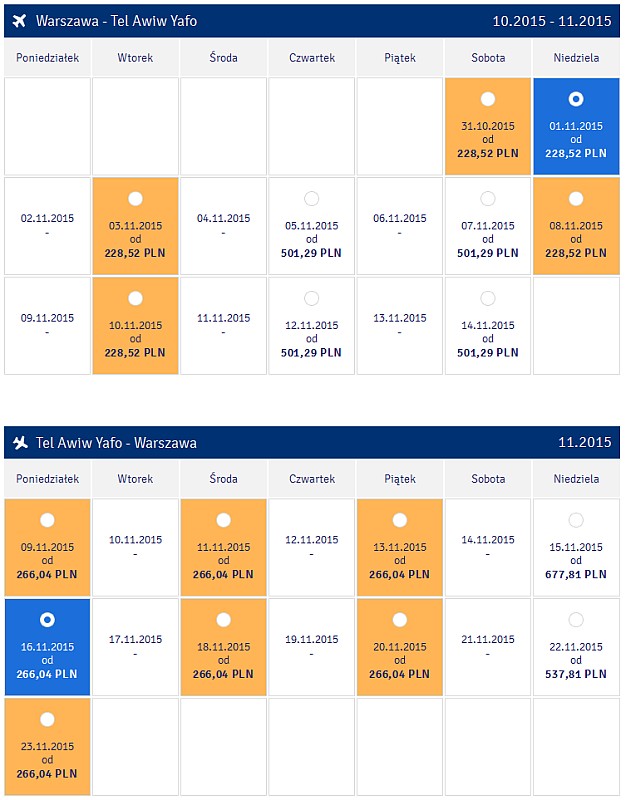Click the Sobota column header in outbound calendar
Image resolution: width=626 pixels, height=800 pixels.
(488, 58)
